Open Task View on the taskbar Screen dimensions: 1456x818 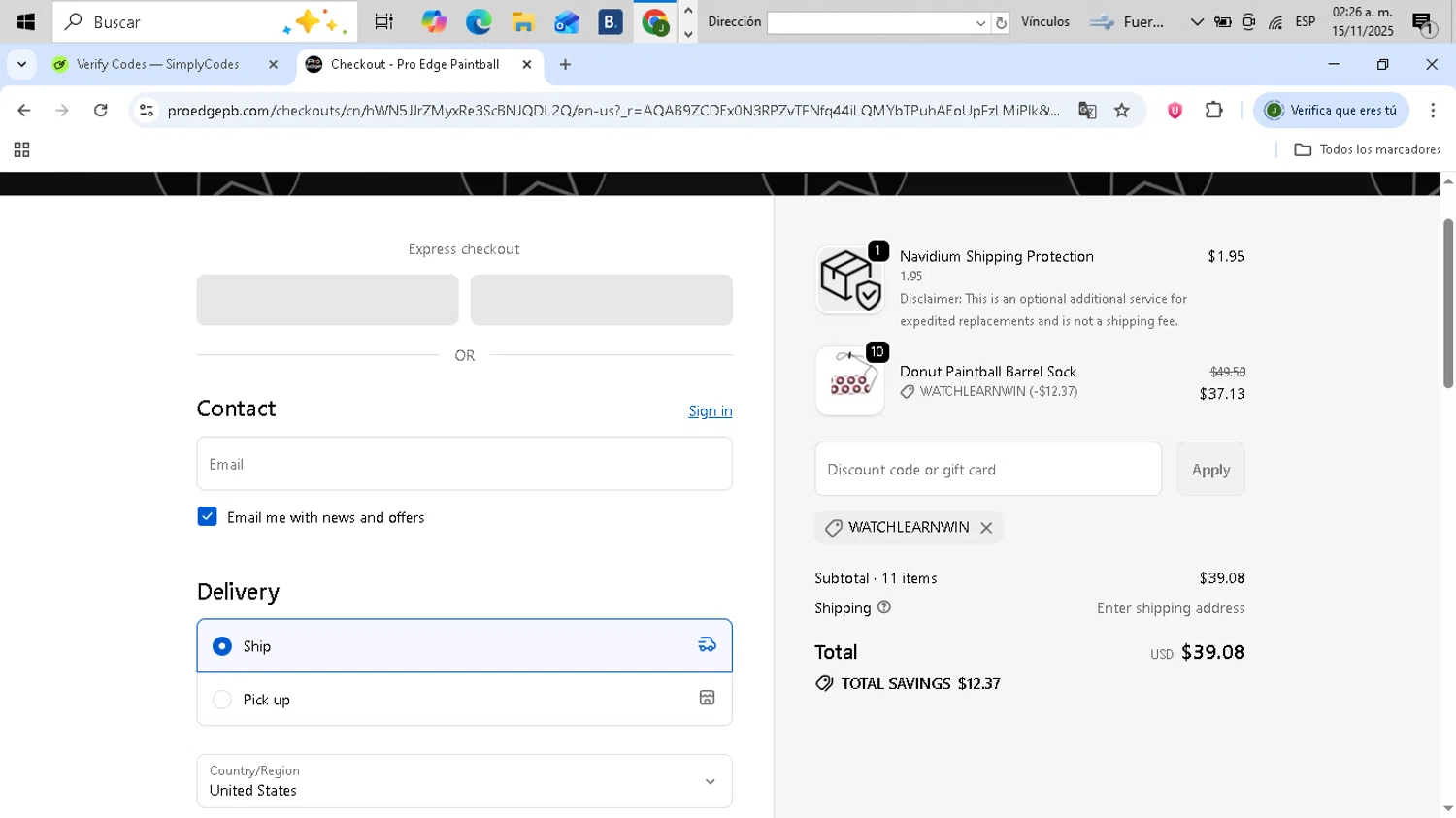[384, 21]
